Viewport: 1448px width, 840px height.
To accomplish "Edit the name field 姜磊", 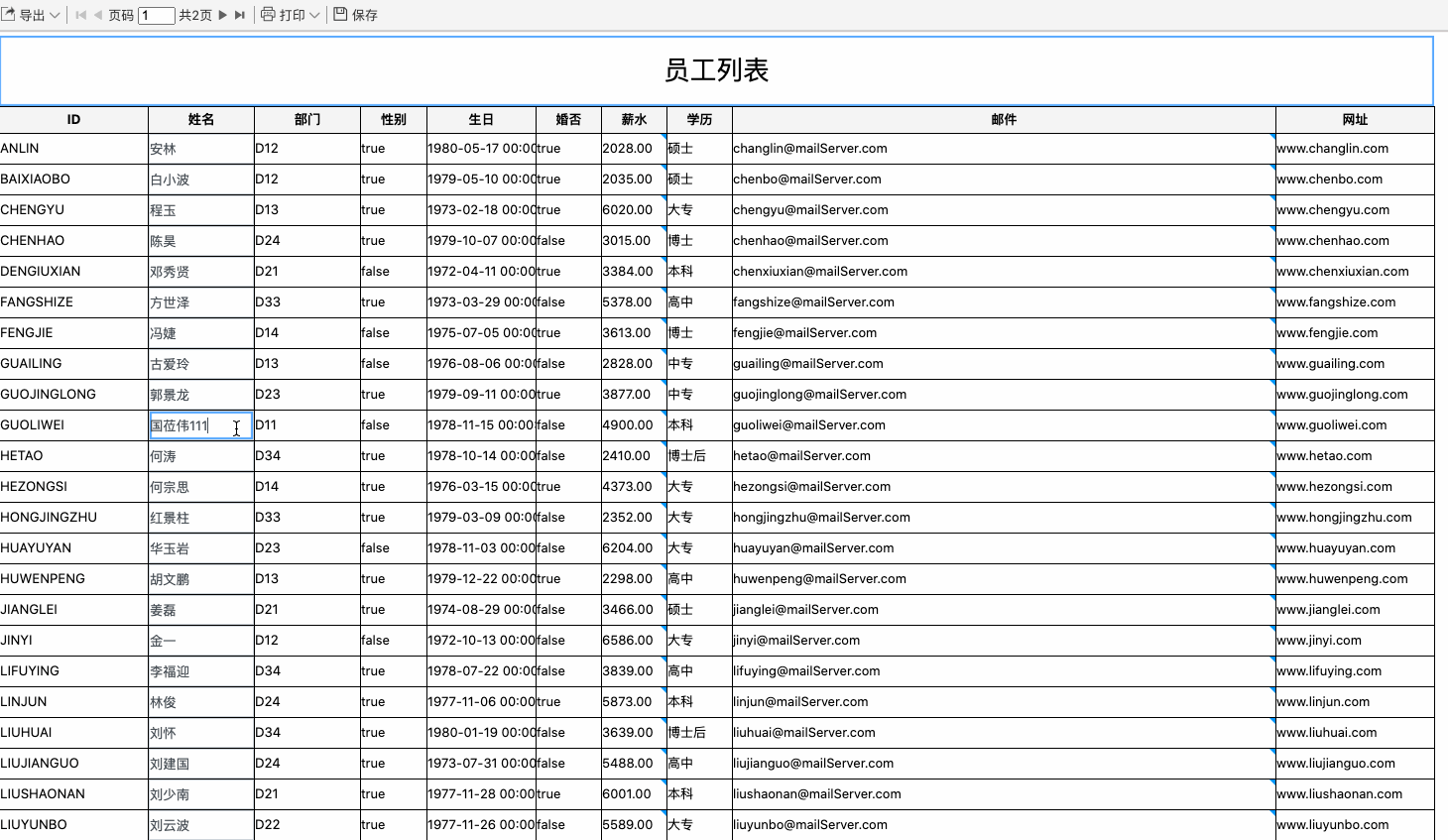I will [x=201, y=610].
